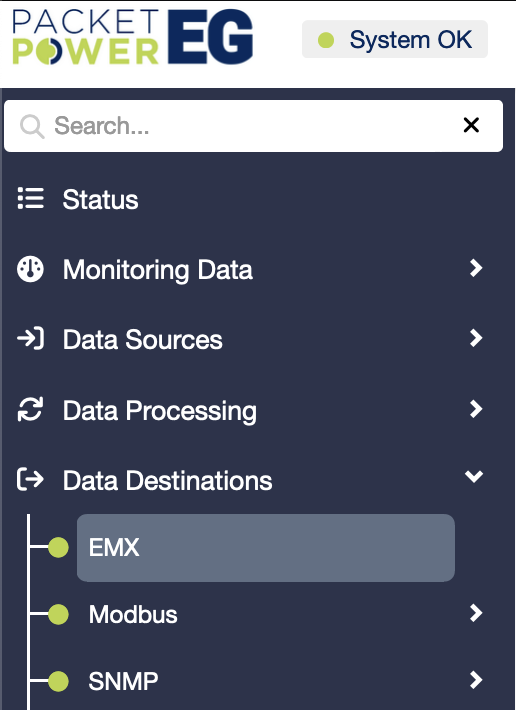516x710 pixels.
Task: Collapse the Data Destinations section chevron
Action: click(x=474, y=476)
